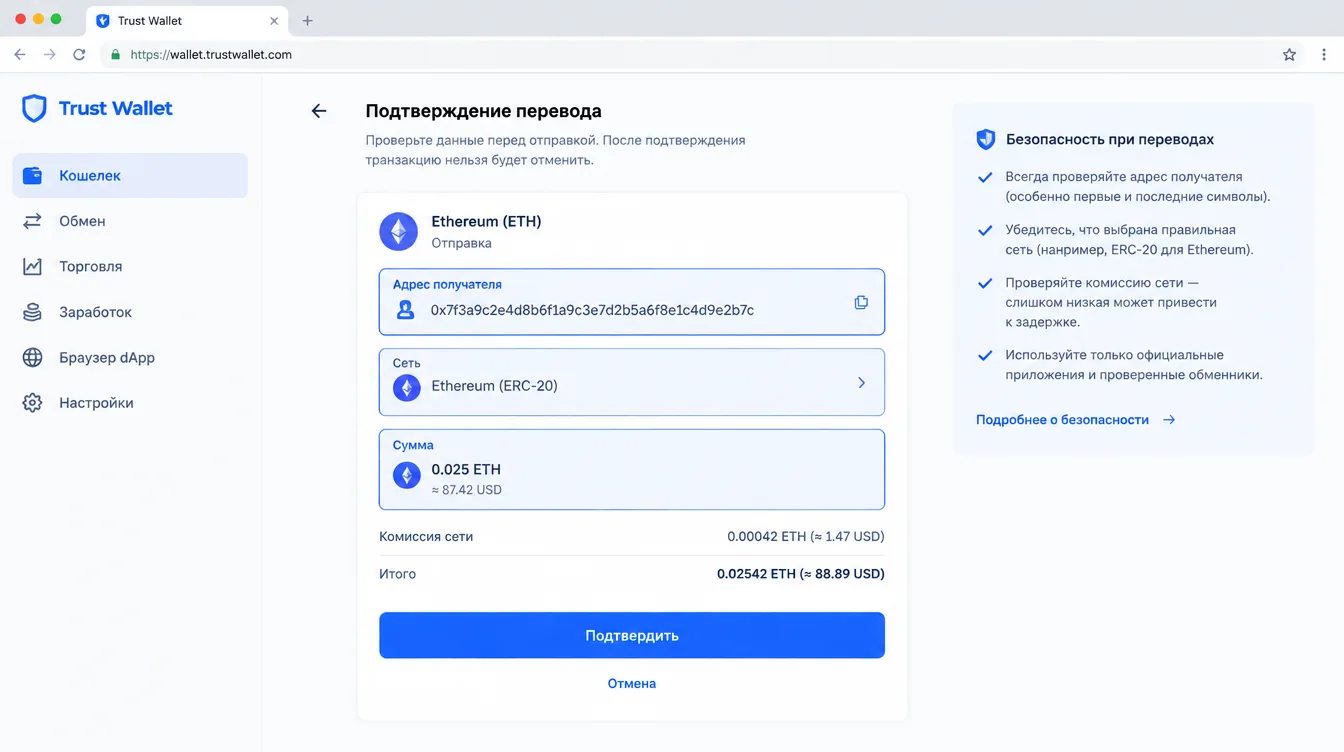
Task: Click the Trust Wallet shield logo
Action: tap(34, 108)
